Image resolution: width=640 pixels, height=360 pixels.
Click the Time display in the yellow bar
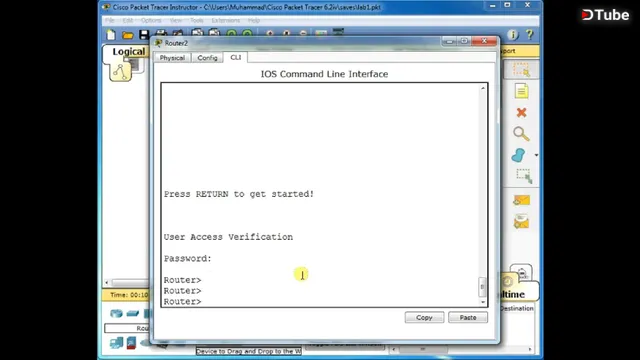(129, 295)
